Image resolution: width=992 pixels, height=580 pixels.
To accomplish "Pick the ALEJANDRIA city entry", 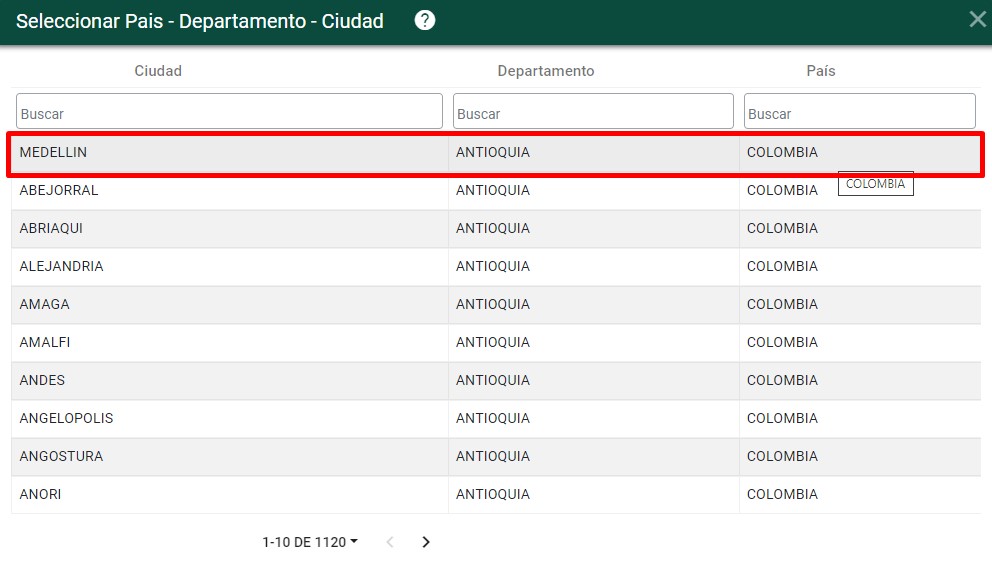I will point(62,267).
